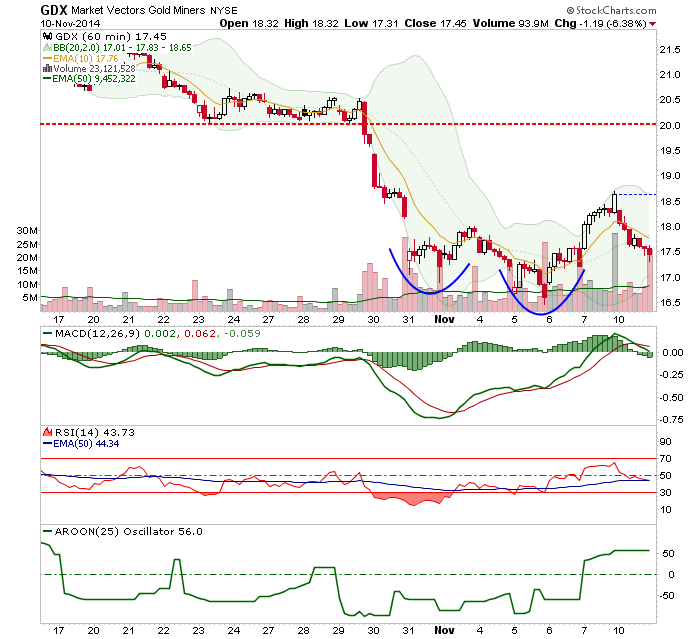The width and height of the screenshot is (700, 639).
Task: Click the Aroon 50 axis label
Action: 668,554
